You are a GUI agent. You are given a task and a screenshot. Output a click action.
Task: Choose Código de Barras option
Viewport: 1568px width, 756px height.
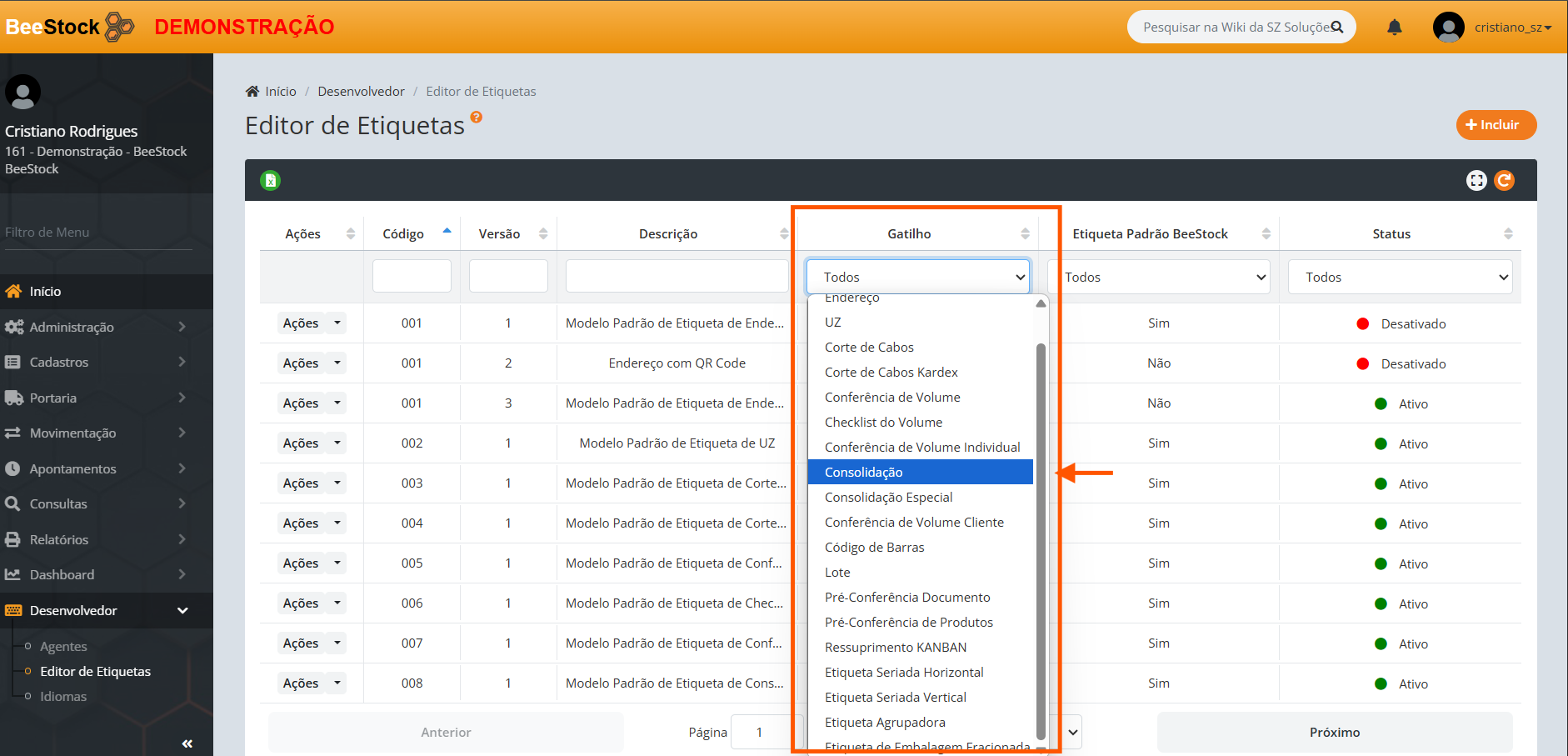click(875, 547)
